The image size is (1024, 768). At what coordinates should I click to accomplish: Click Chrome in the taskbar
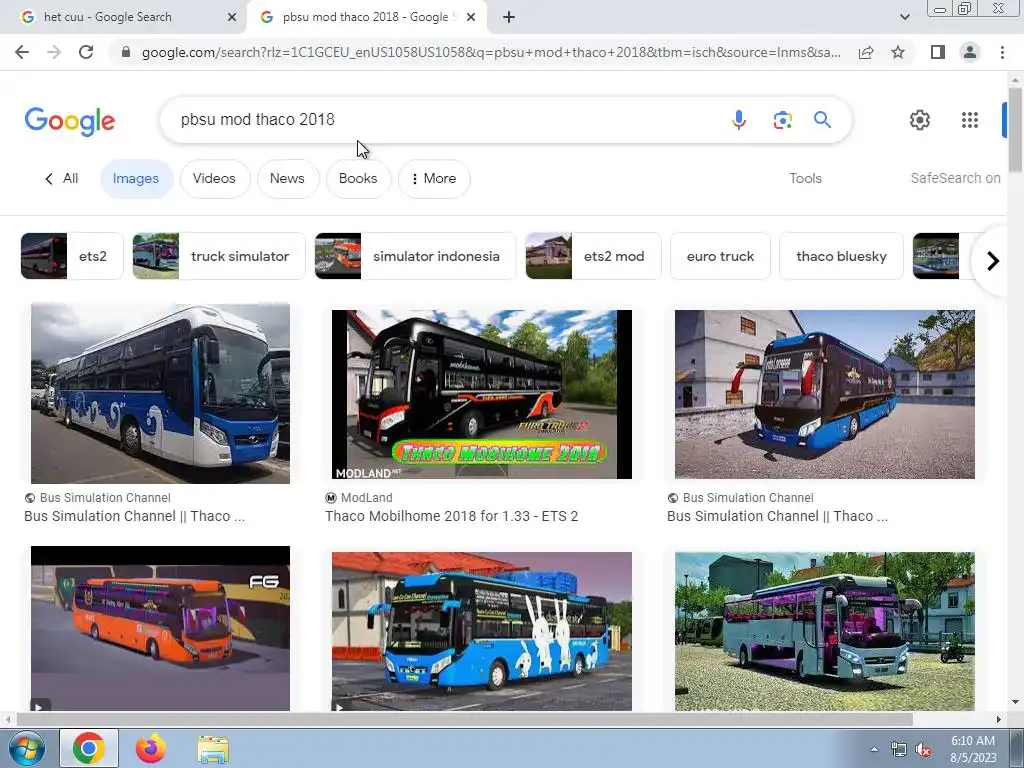coord(89,748)
